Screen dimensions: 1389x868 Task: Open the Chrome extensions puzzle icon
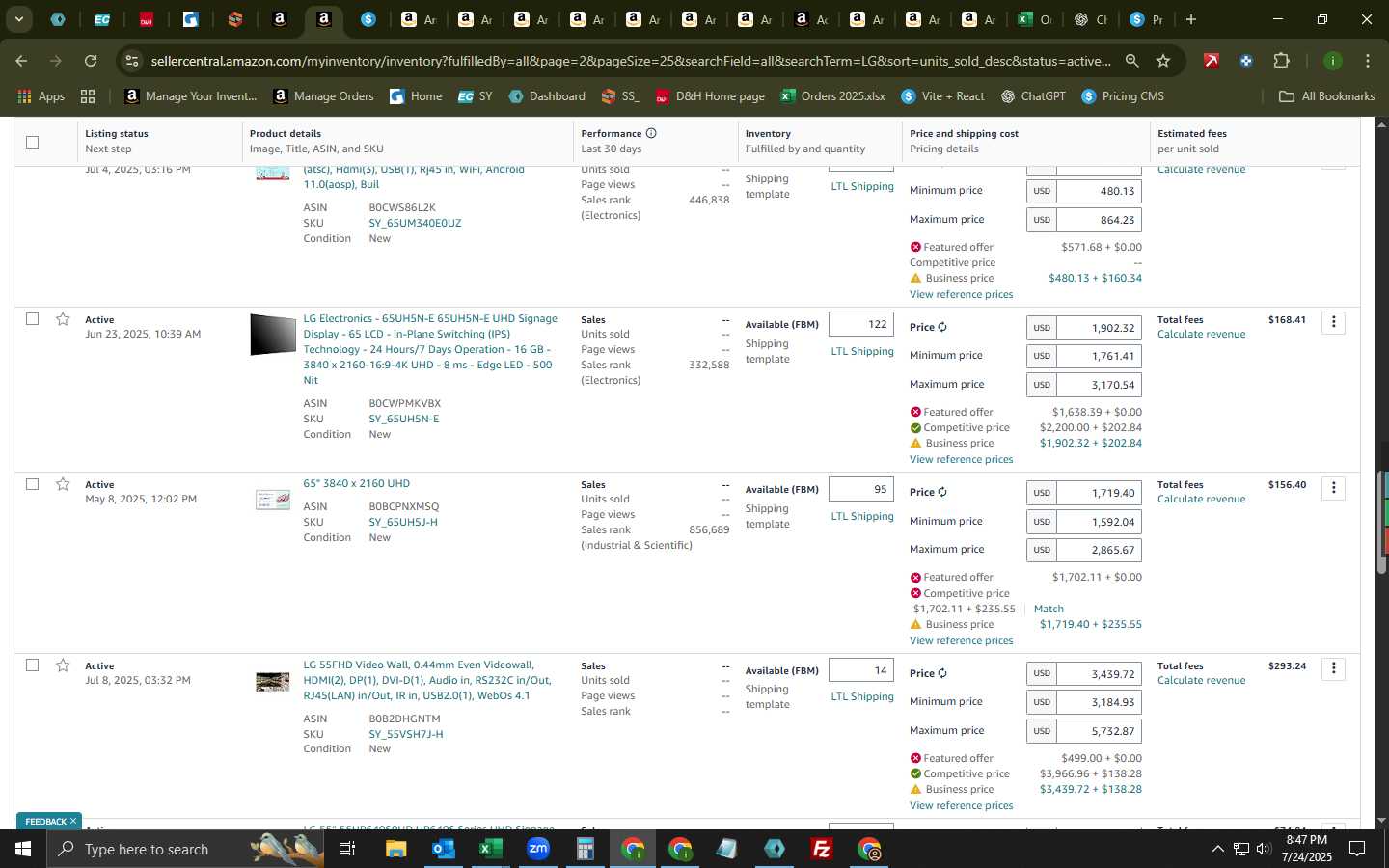(1281, 61)
